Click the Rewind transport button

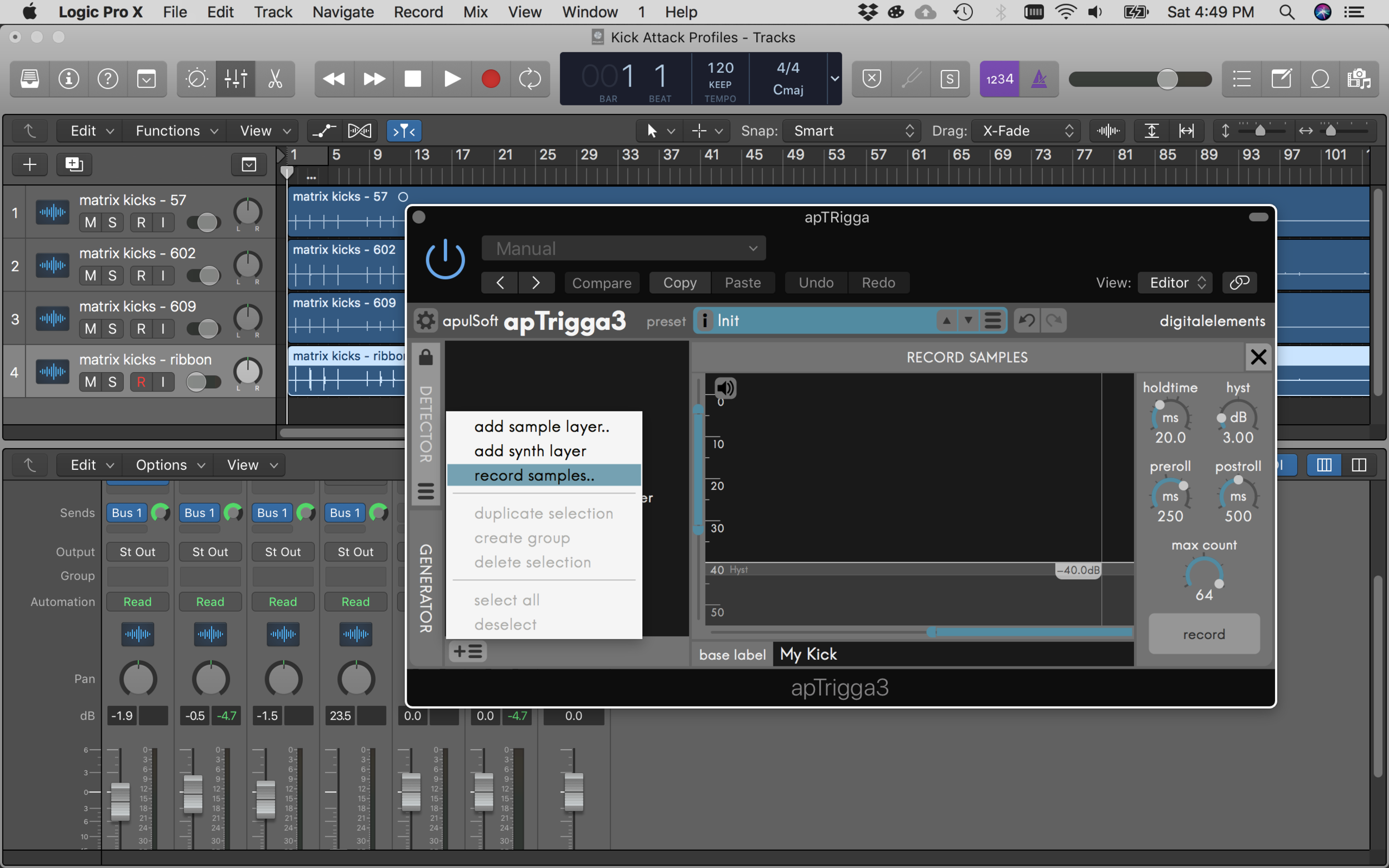point(334,79)
